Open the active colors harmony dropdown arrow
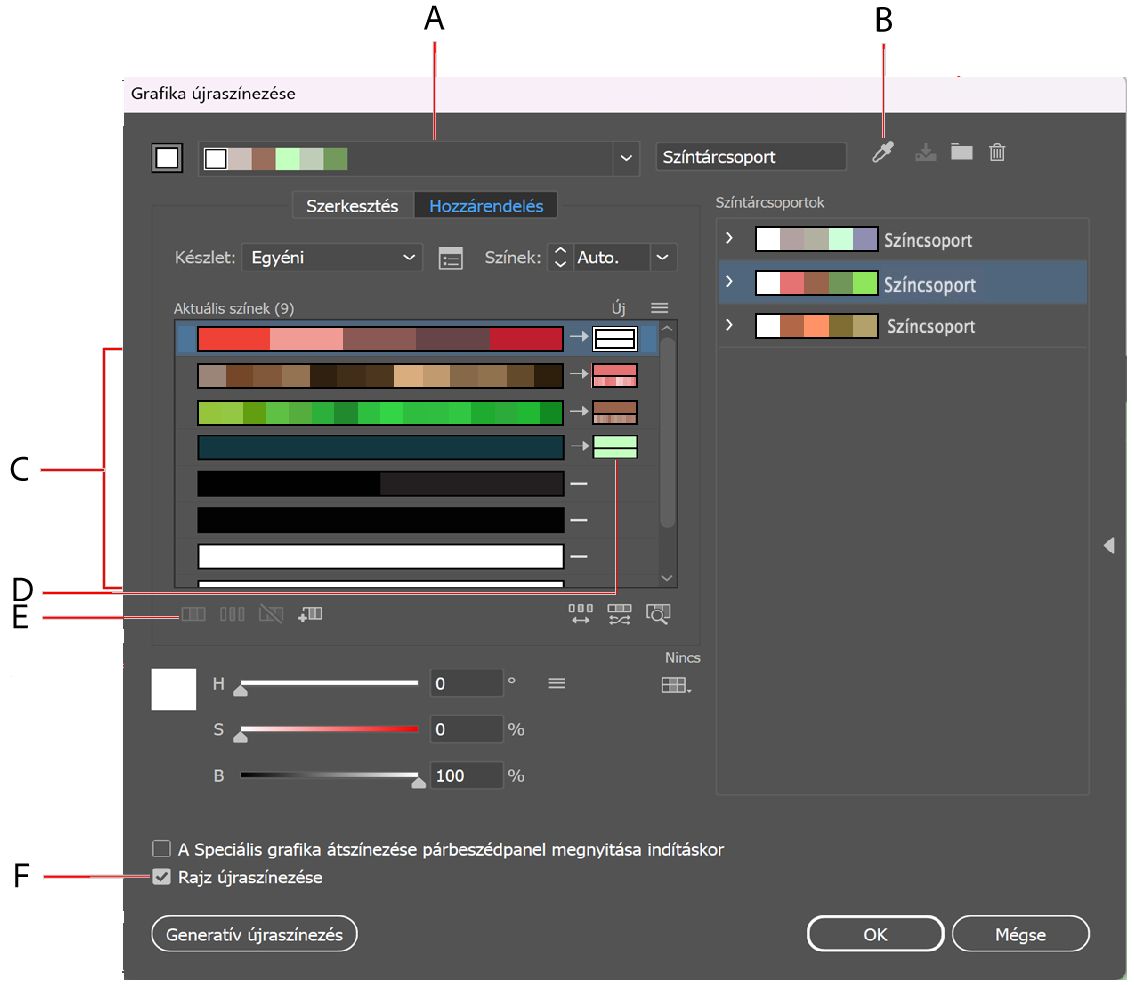Image resolution: width=1134 pixels, height=985 pixels. click(626, 158)
